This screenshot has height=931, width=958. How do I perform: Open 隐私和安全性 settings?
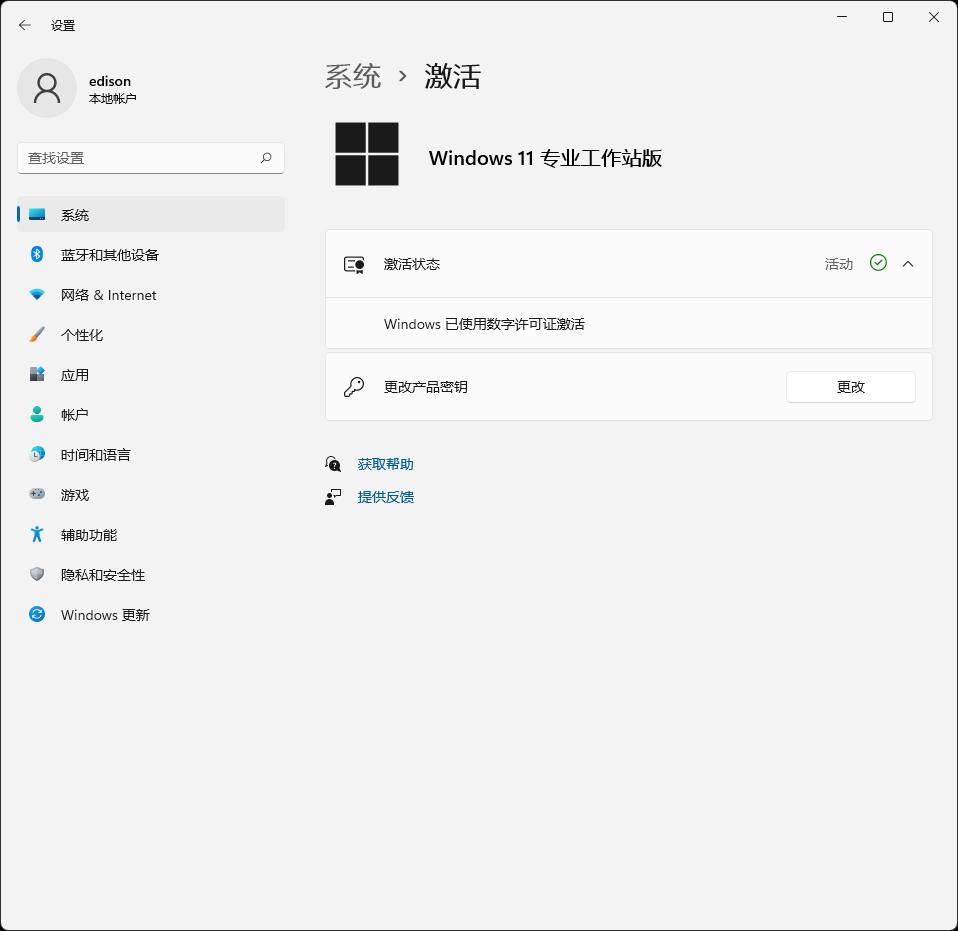click(x=105, y=575)
